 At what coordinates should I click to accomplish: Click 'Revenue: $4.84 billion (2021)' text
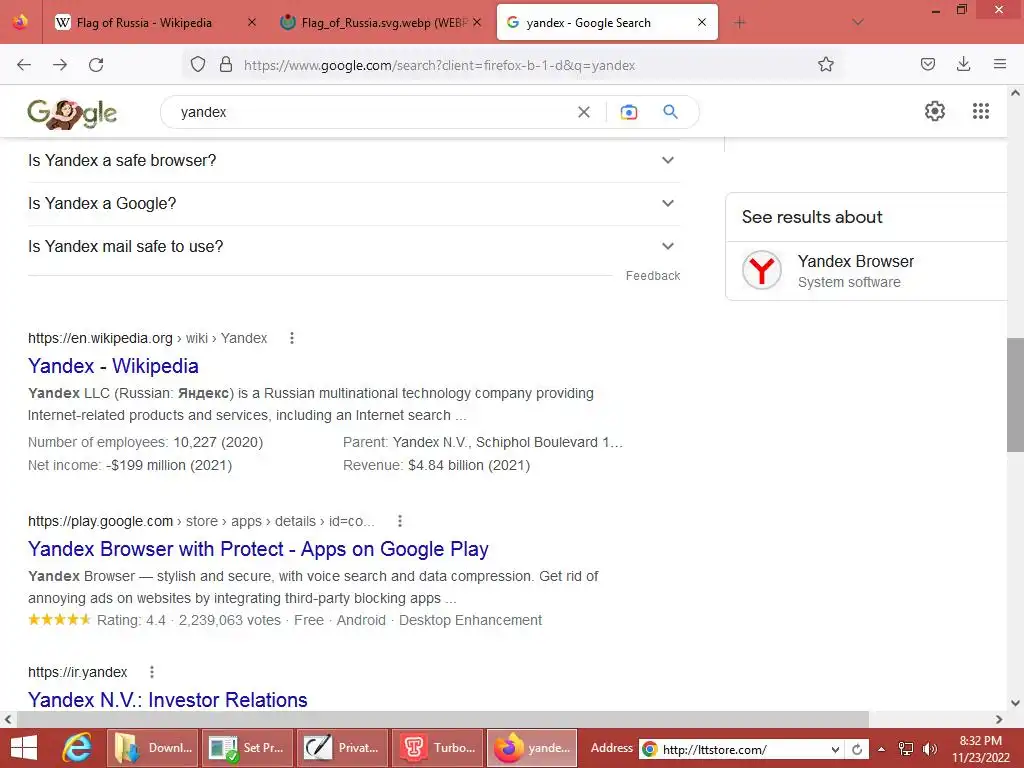tap(436, 466)
